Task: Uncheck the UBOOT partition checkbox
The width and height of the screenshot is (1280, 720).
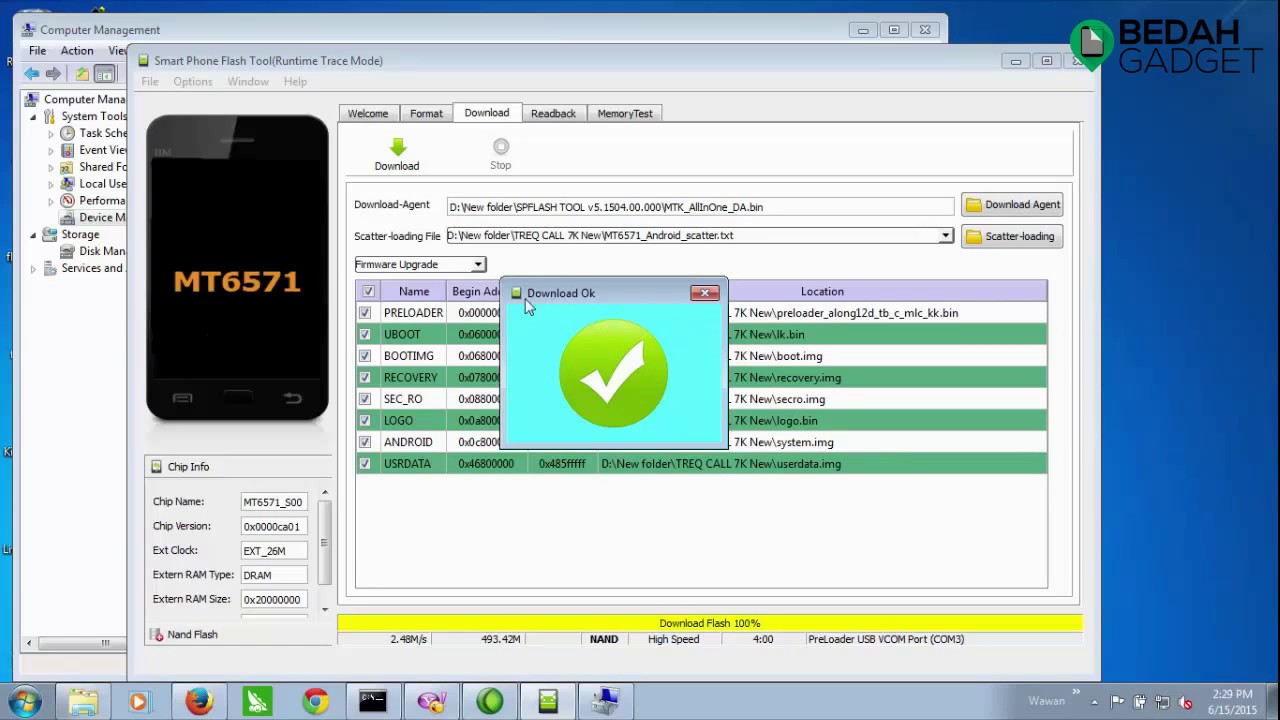Action: click(x=365, y=334)
